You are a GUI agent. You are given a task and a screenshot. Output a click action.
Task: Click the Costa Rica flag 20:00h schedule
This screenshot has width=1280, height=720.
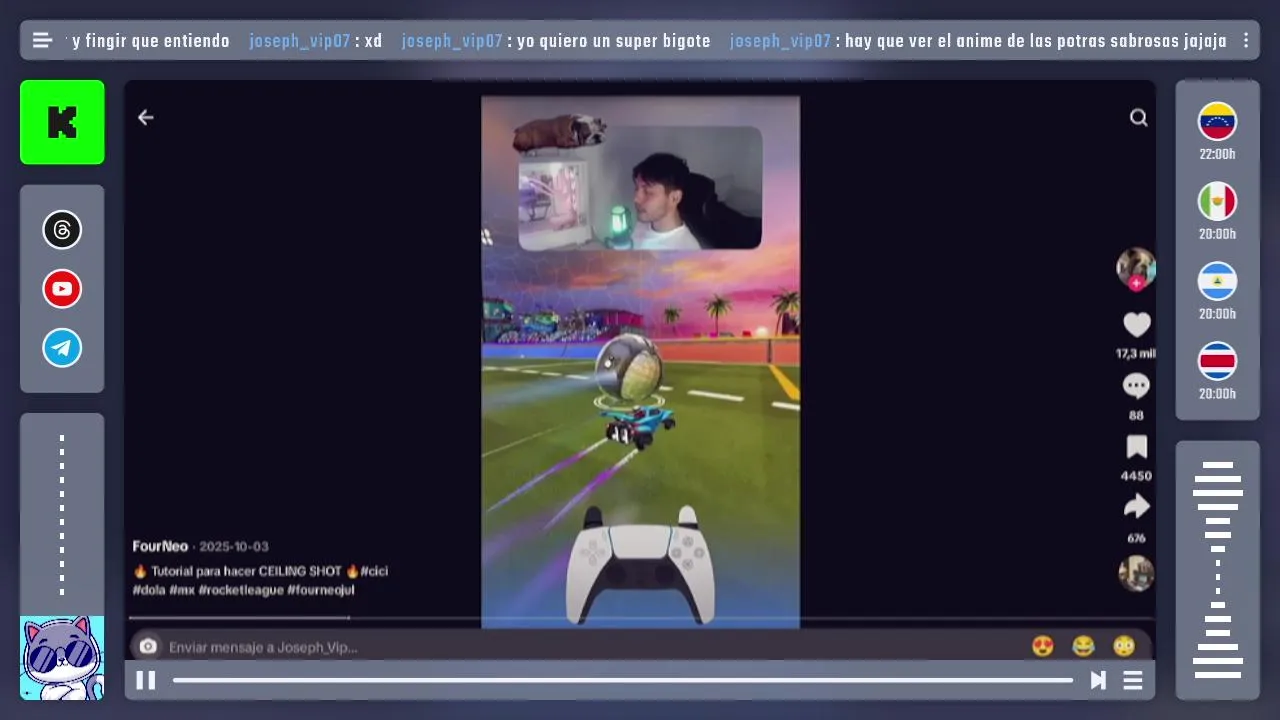coord(1217,371)
